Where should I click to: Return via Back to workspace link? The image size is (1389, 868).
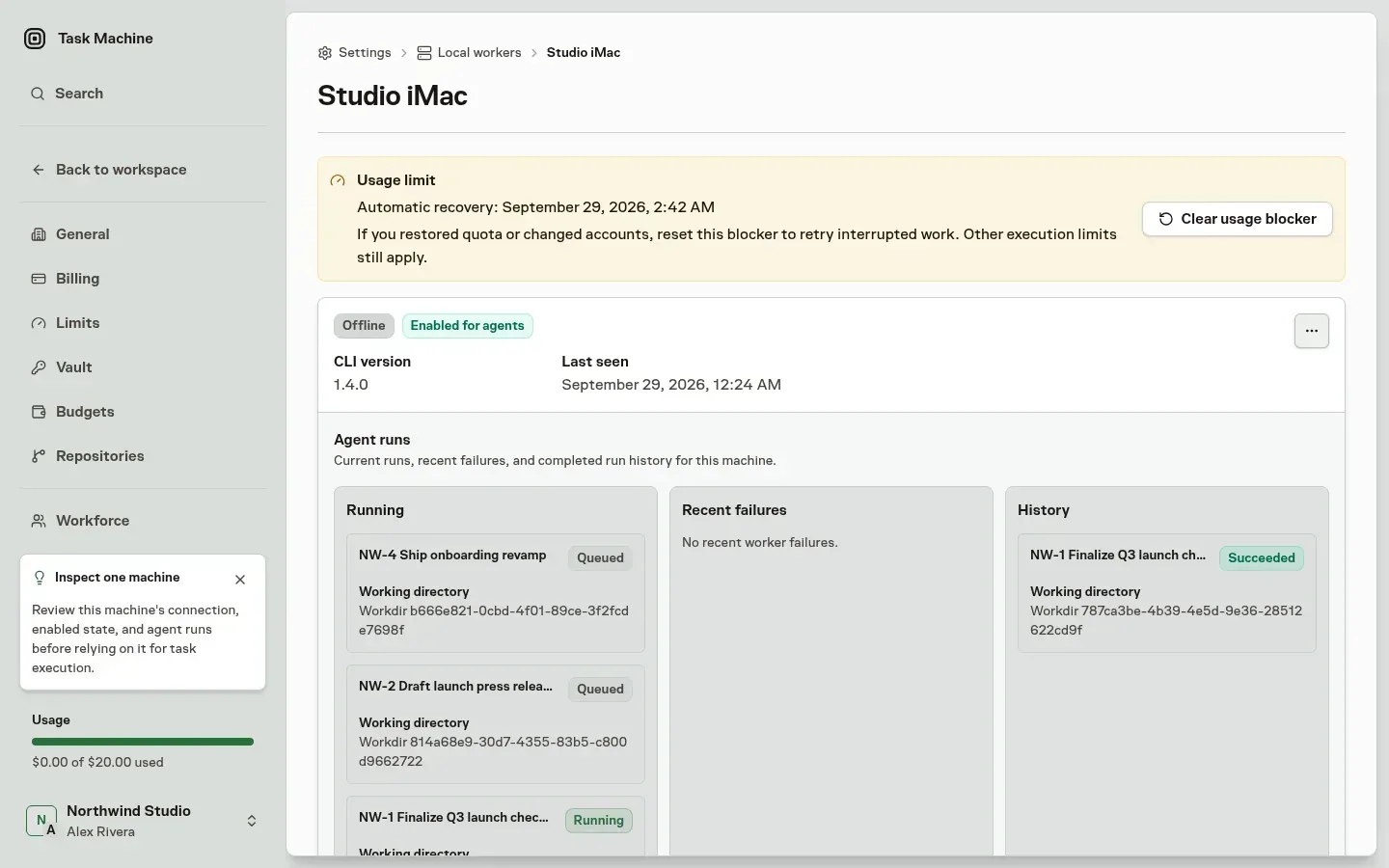point(143,170)
